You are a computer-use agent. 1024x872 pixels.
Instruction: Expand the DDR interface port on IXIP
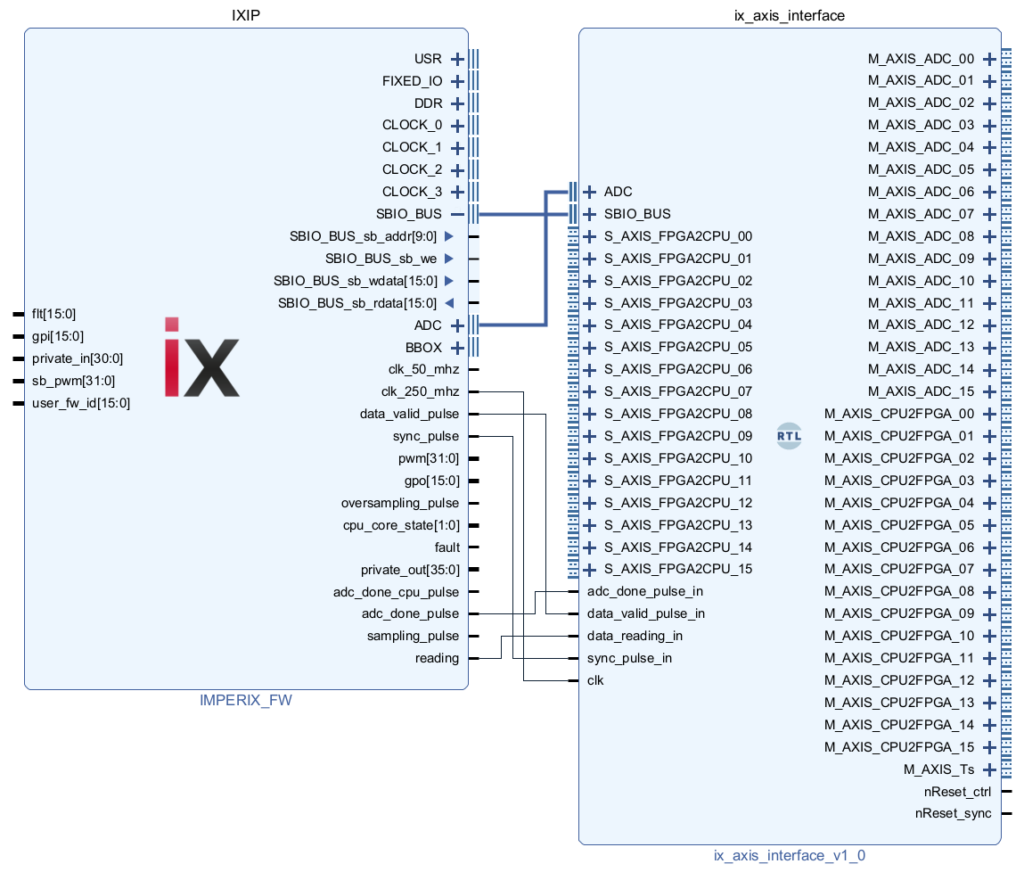point(457,103)
